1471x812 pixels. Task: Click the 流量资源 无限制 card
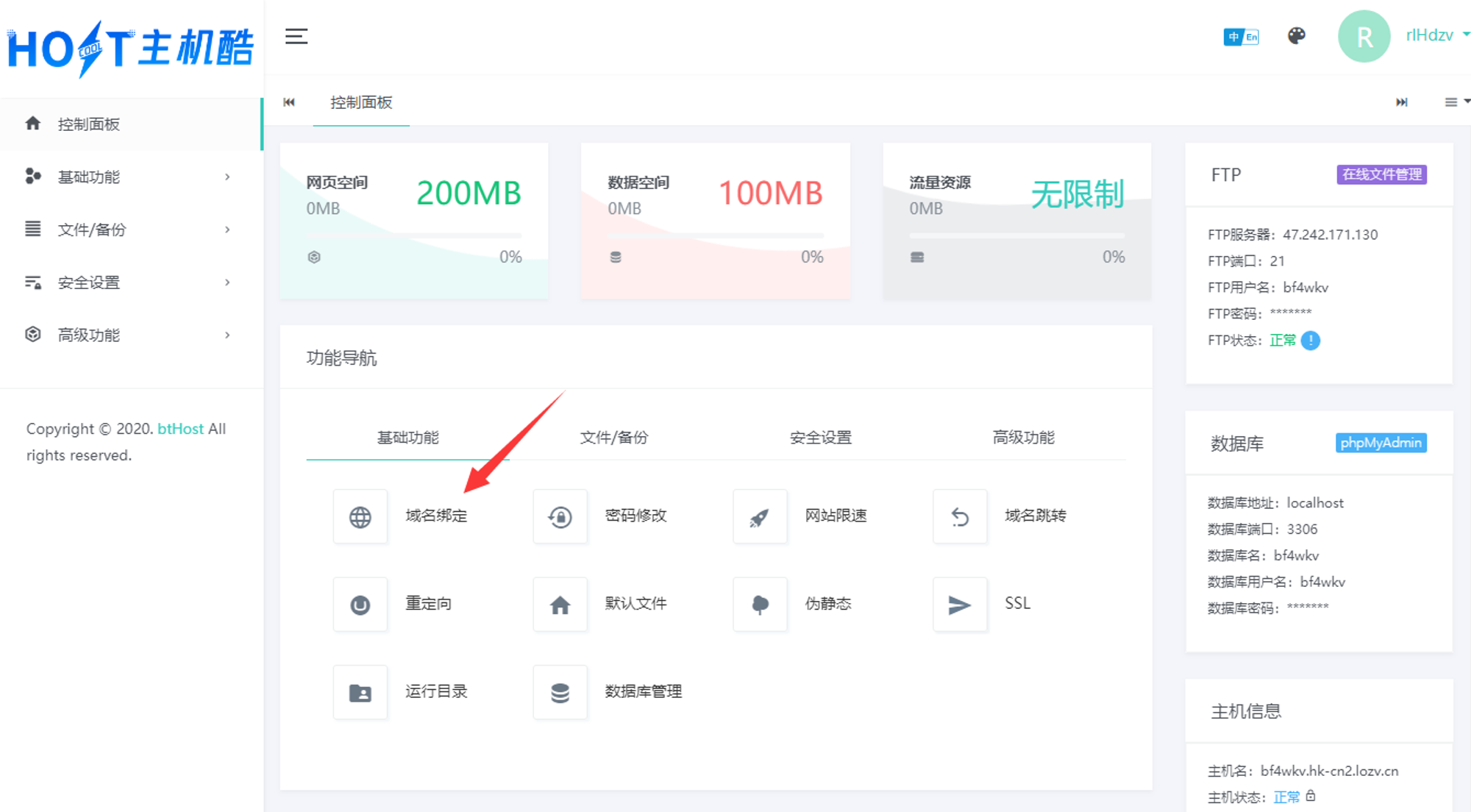(x=1017, y=221)
